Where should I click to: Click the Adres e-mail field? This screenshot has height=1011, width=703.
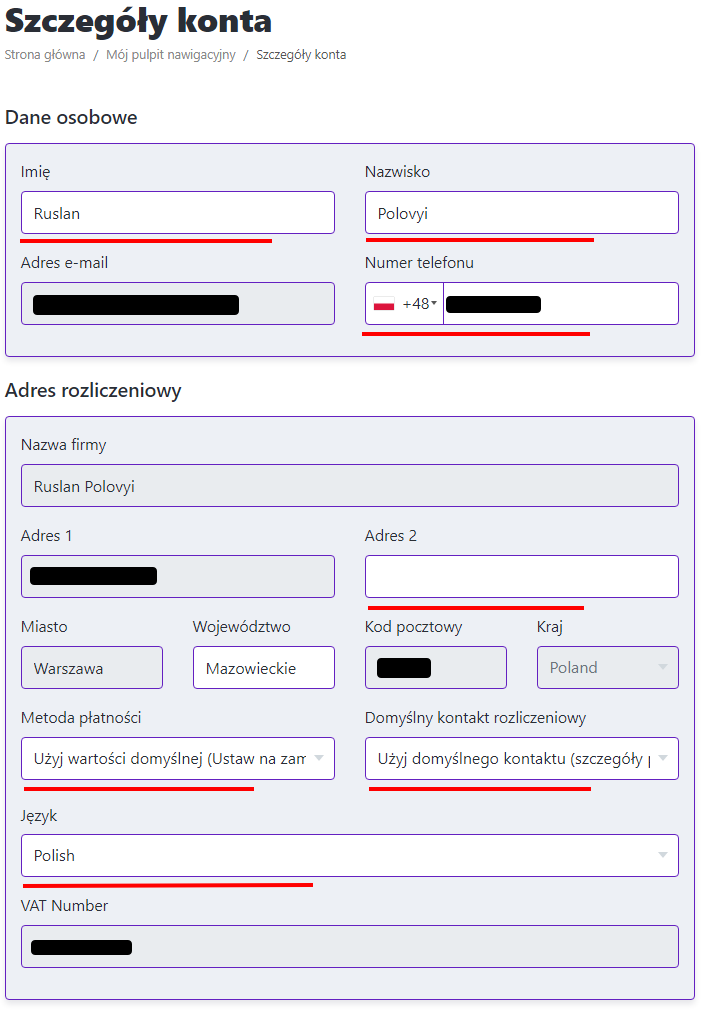pos(177,304)
